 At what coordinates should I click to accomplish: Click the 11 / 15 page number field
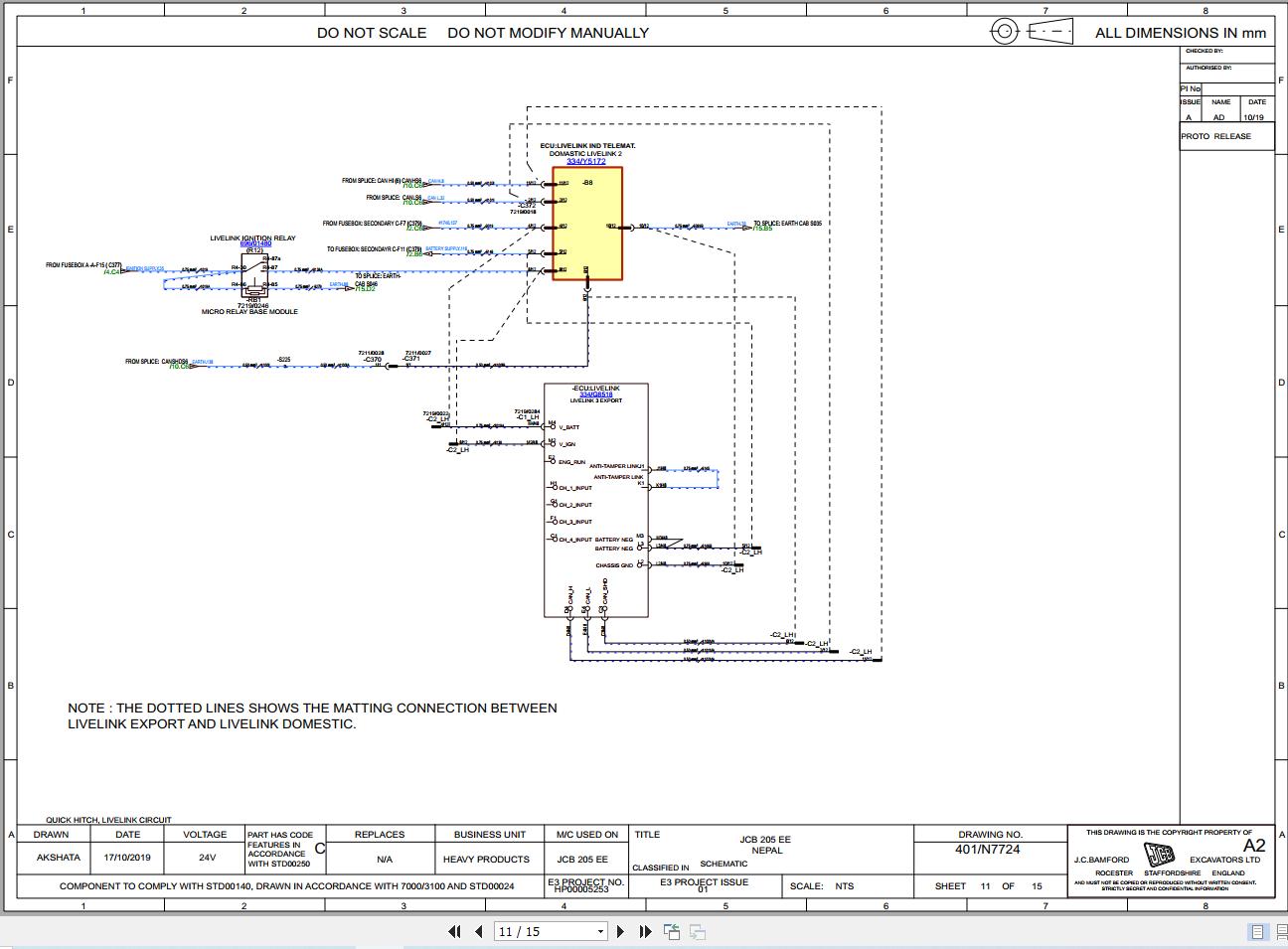point(544,931)
